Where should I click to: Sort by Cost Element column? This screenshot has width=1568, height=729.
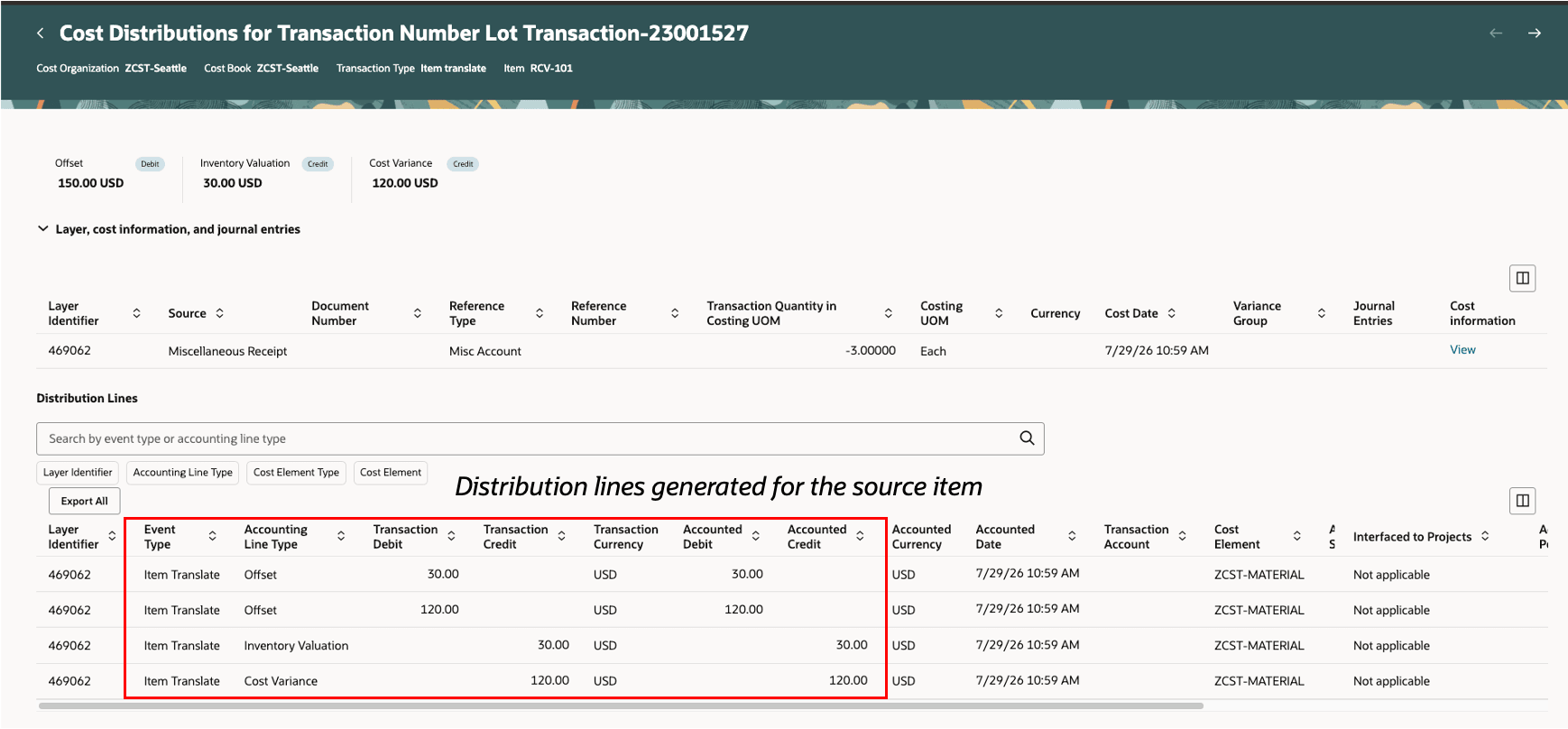point(1296,536)
